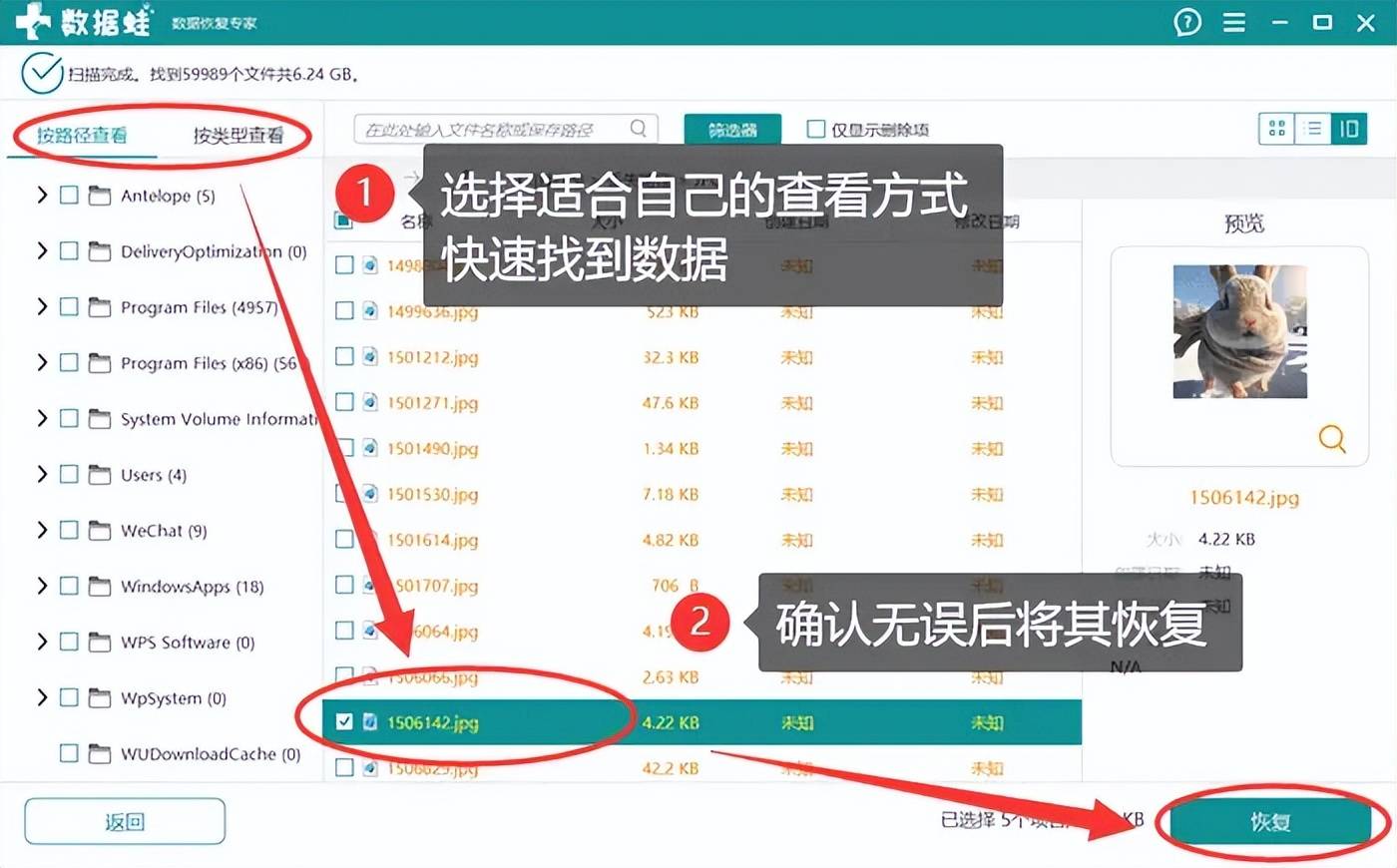Toggle the select-all header checkbox

[343, 220]
